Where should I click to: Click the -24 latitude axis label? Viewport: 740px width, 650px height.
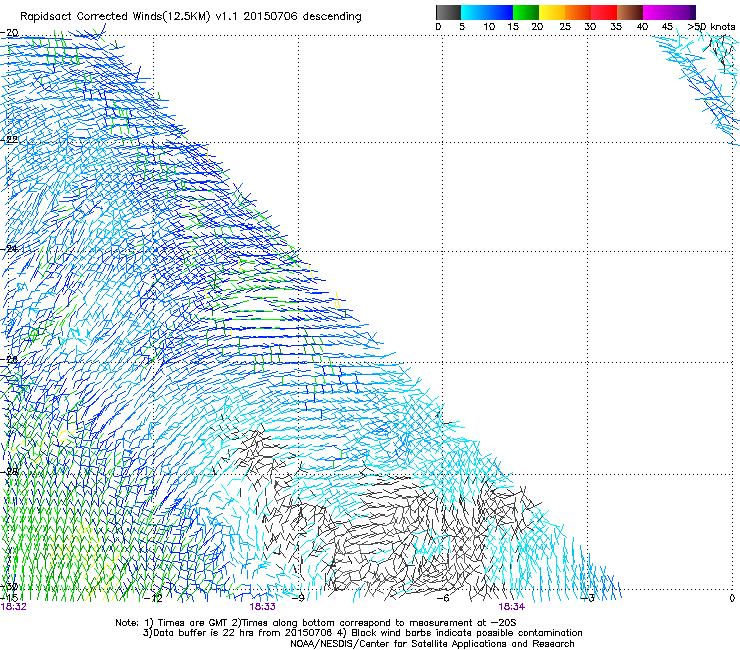9,249
